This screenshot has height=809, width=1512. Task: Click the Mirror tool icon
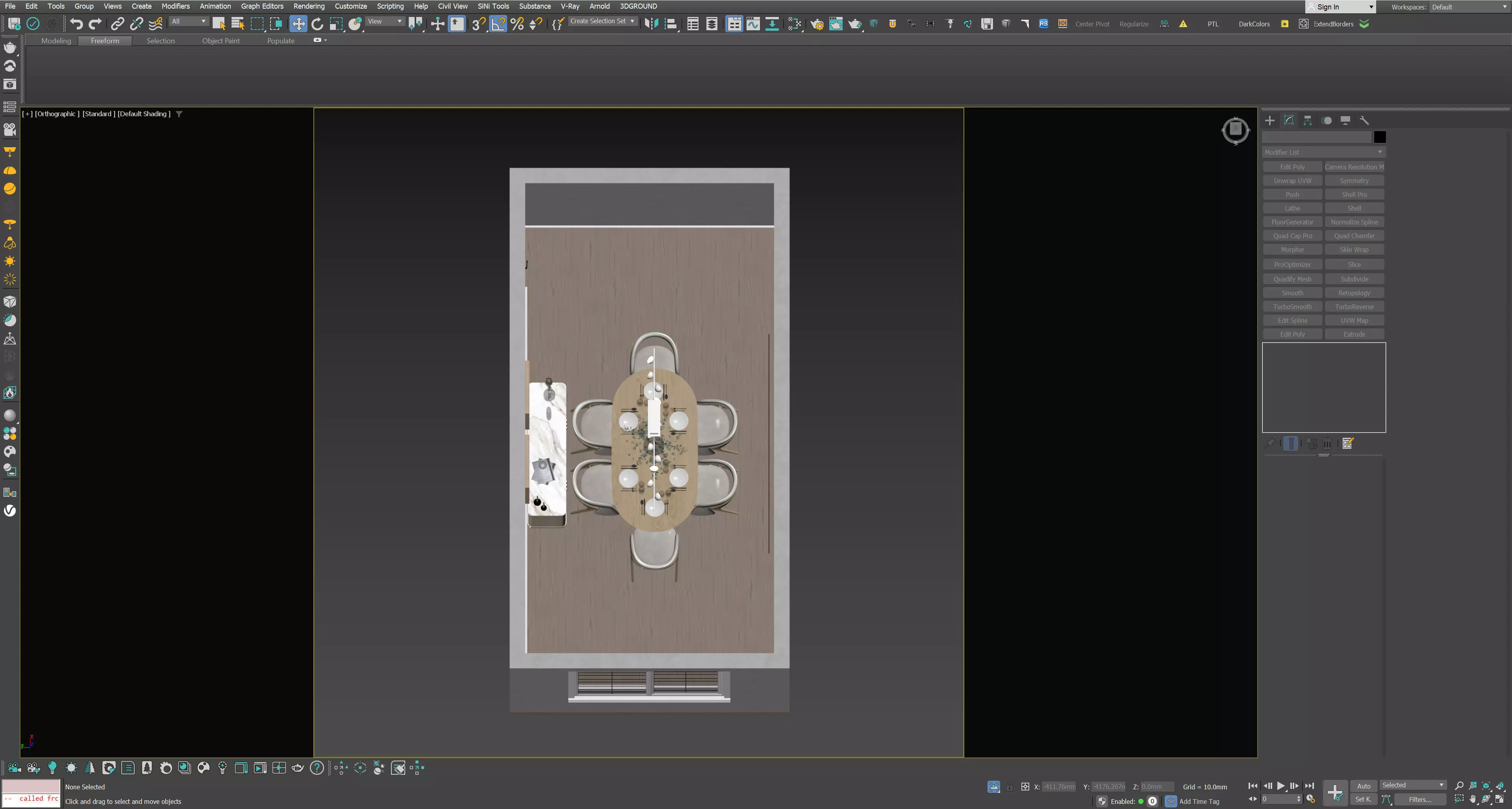pyautogui.click(x=650, y=24)
